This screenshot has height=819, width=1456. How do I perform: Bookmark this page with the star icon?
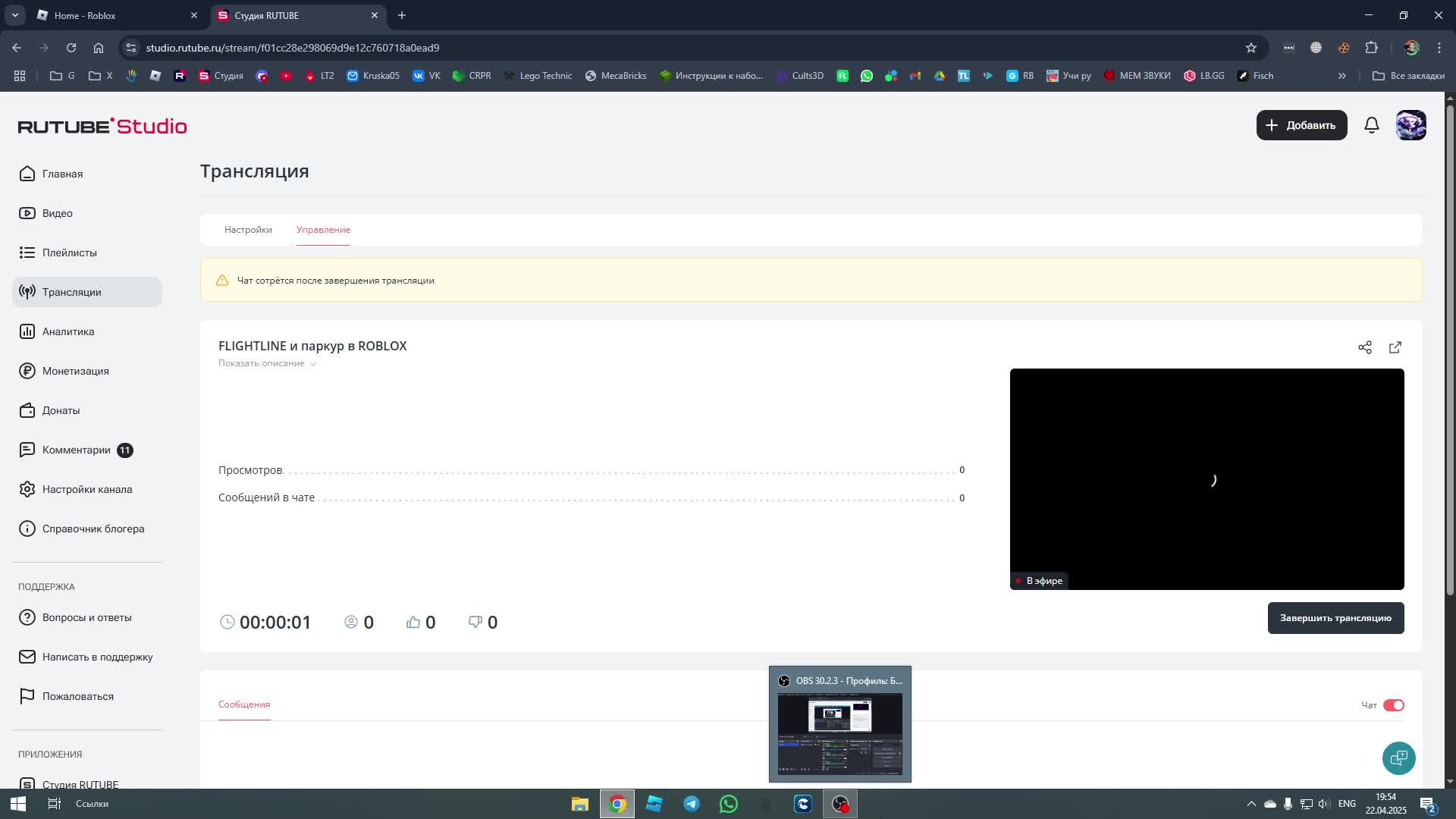point(1251,48)
